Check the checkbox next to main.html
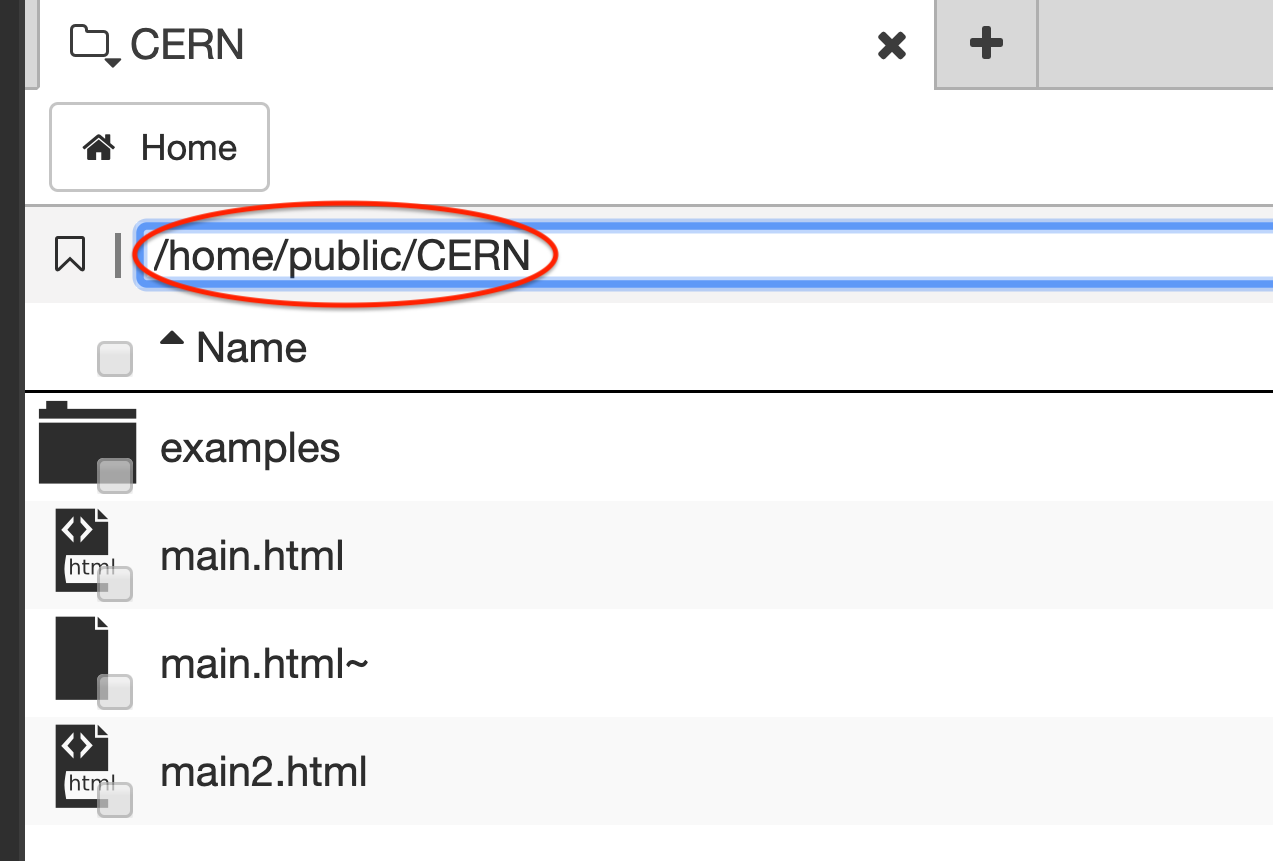 (x=115, y=585)
